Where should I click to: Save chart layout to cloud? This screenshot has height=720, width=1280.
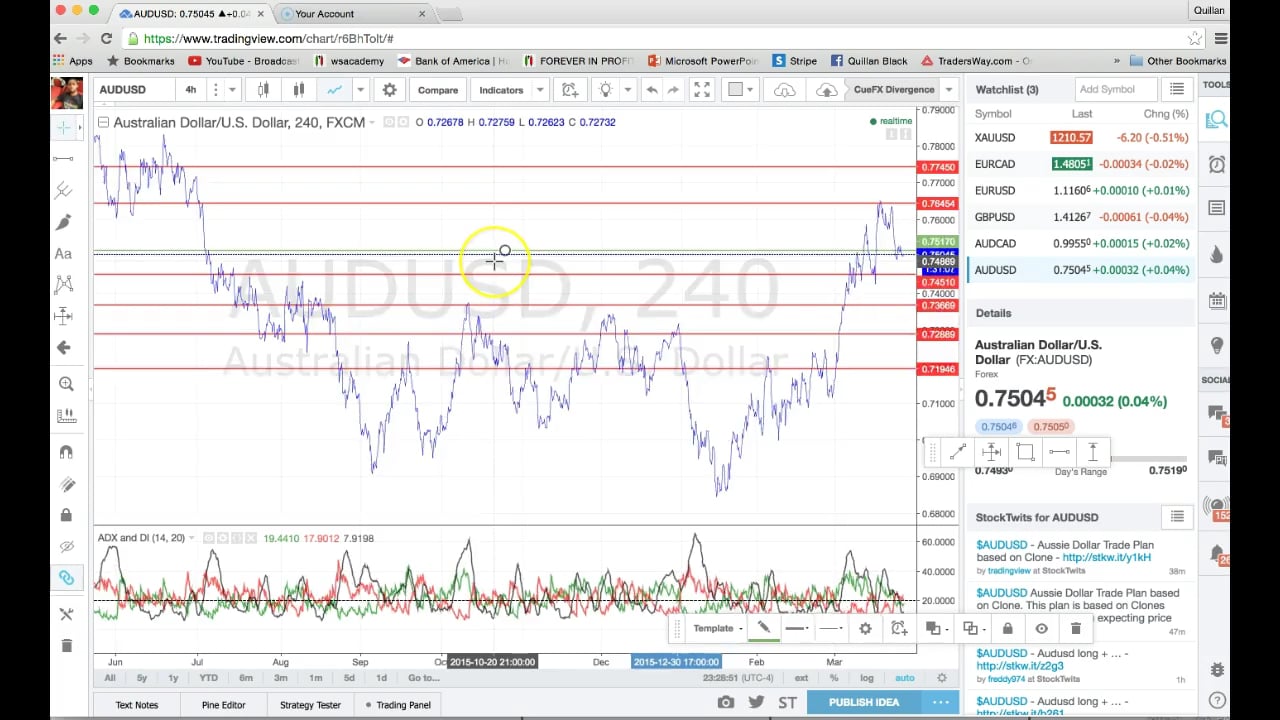click(826, 90)
